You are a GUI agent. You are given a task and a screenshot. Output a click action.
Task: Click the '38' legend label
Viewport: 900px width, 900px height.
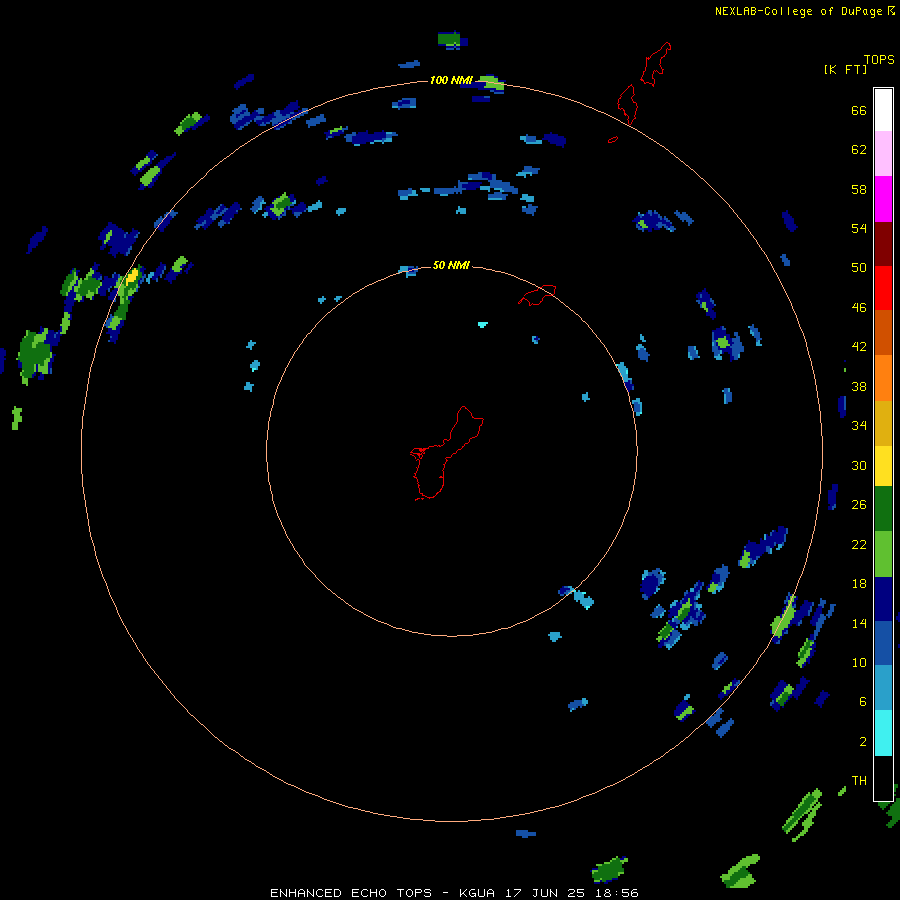coord(859,386)
